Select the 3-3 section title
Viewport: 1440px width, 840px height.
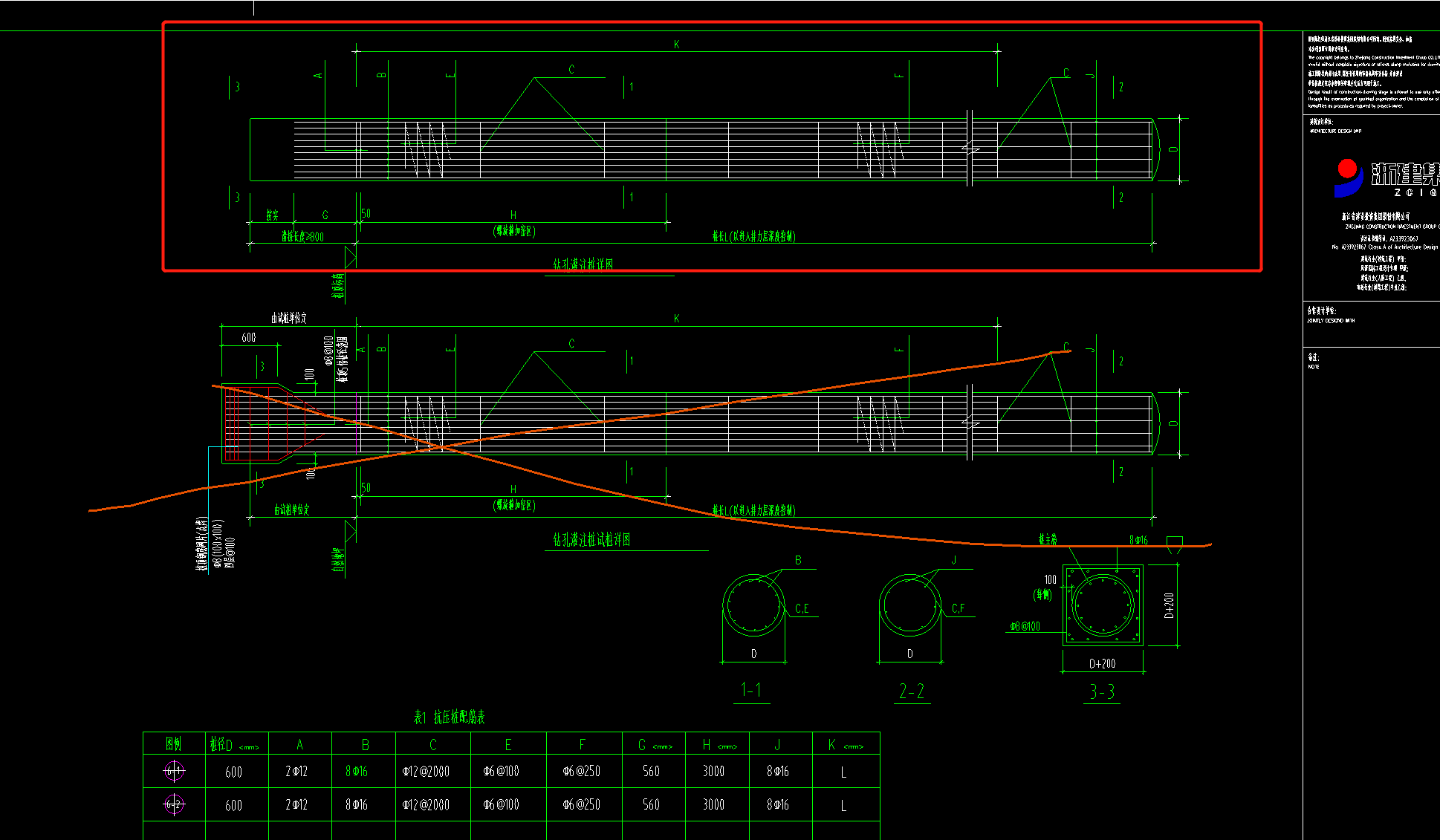1102,692
